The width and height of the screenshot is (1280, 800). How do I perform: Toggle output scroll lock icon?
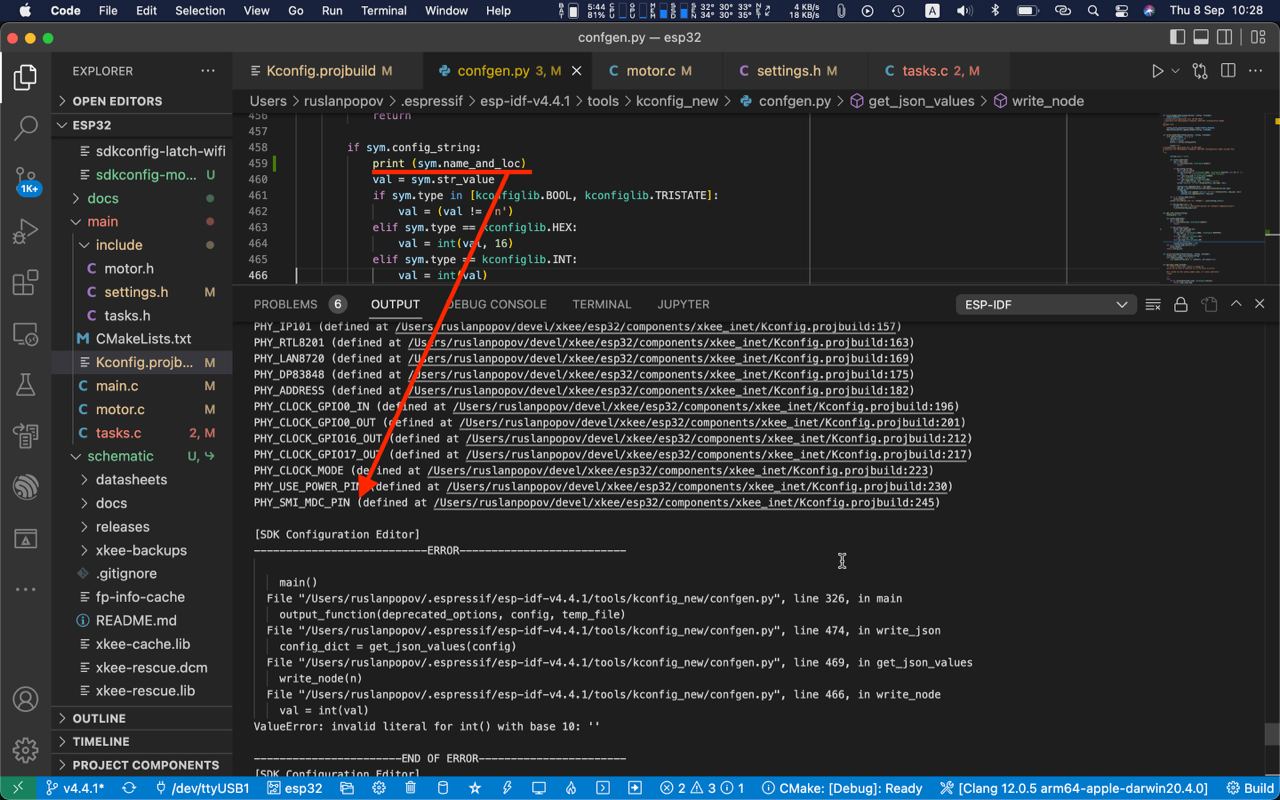tap(1181, 304)
